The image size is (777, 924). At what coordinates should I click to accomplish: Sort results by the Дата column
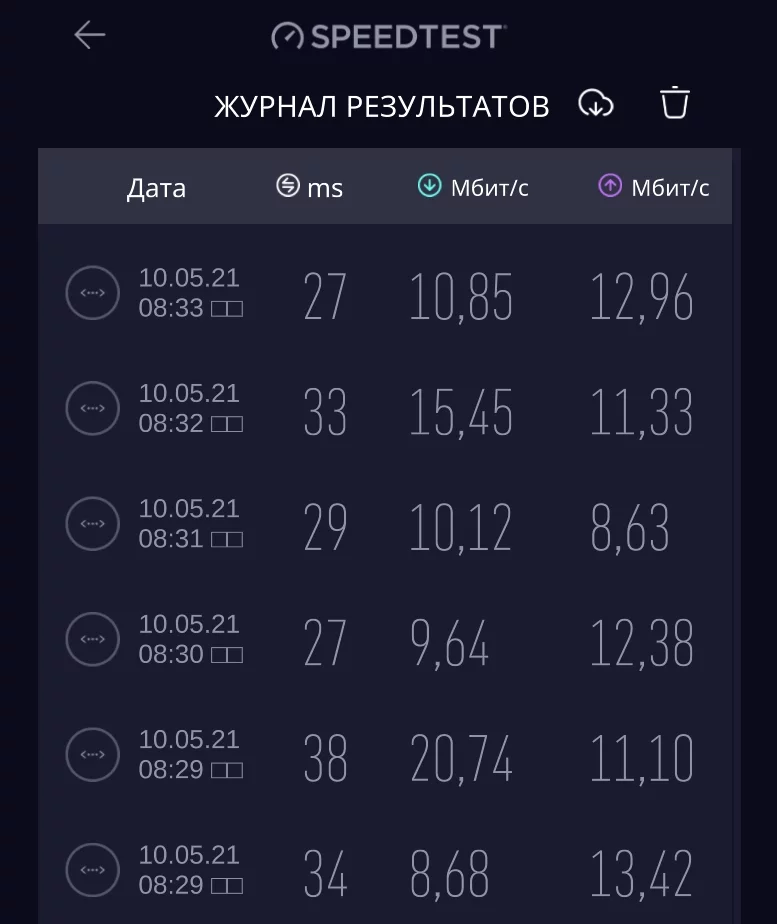point(156,188)
